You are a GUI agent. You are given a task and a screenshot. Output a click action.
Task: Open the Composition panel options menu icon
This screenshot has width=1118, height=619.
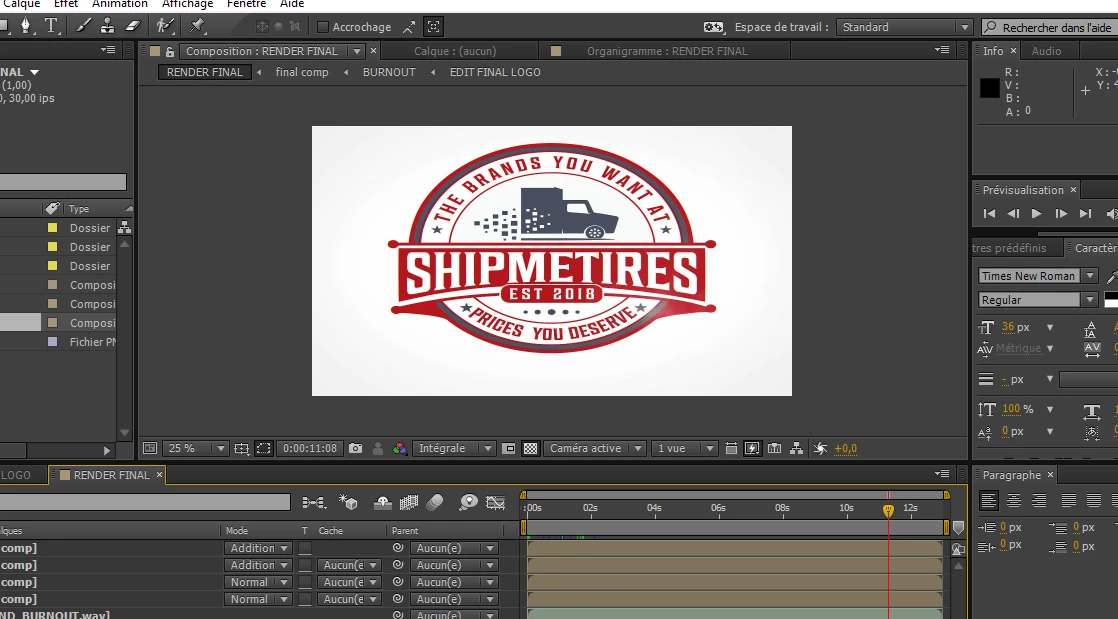942,51
